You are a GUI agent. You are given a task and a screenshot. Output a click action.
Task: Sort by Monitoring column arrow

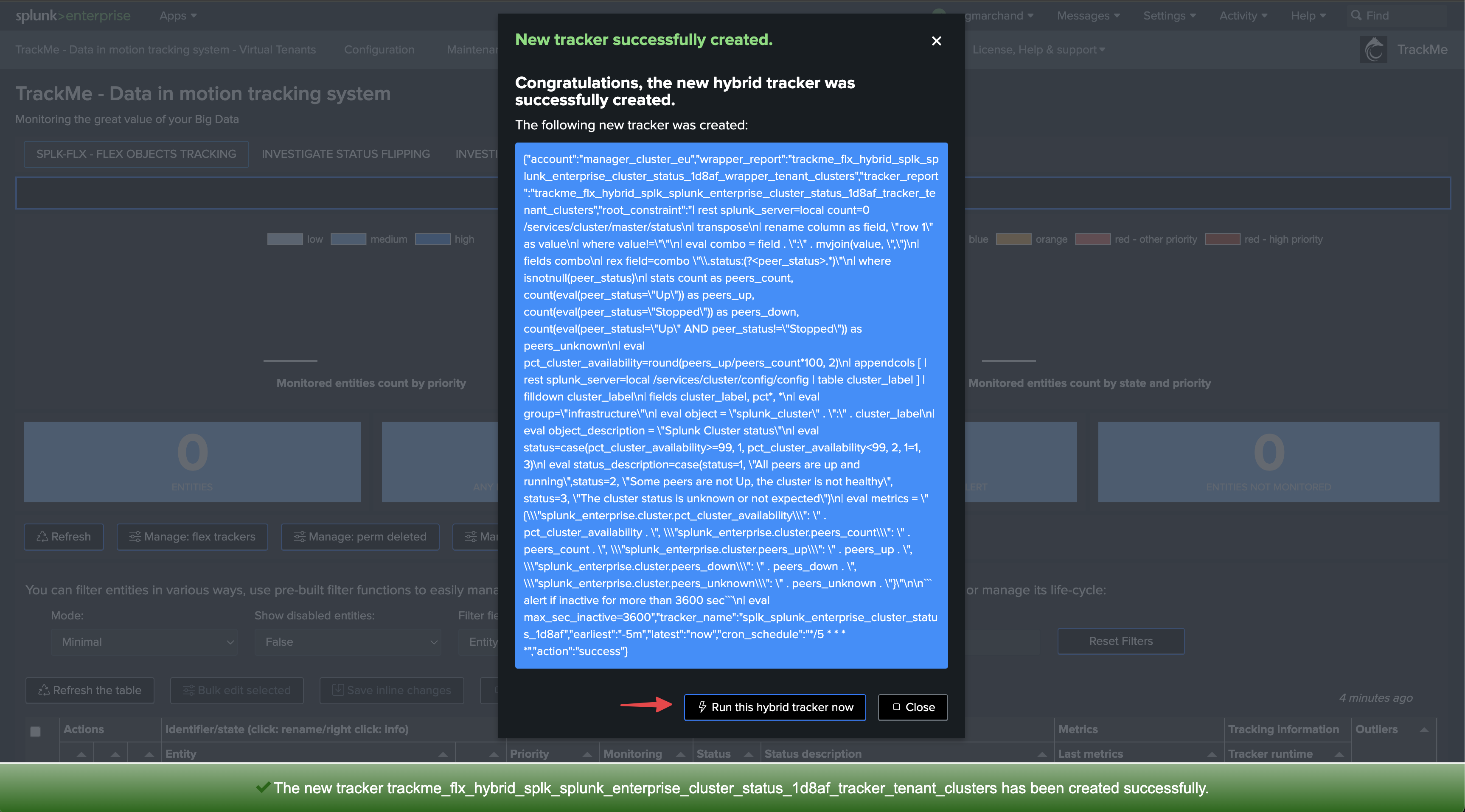680,754
